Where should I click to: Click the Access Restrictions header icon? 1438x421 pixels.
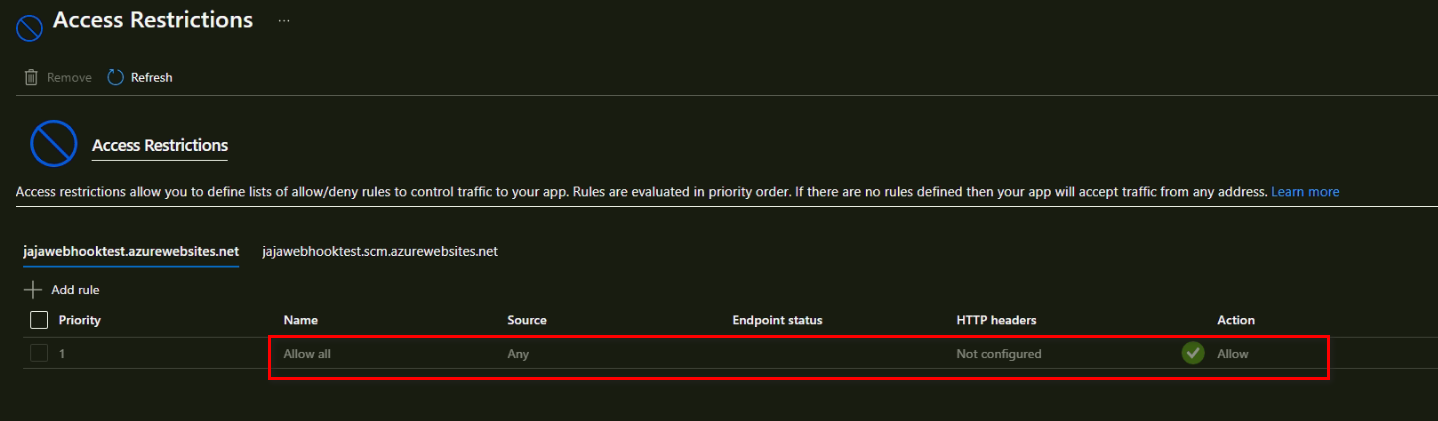(30, 26)
